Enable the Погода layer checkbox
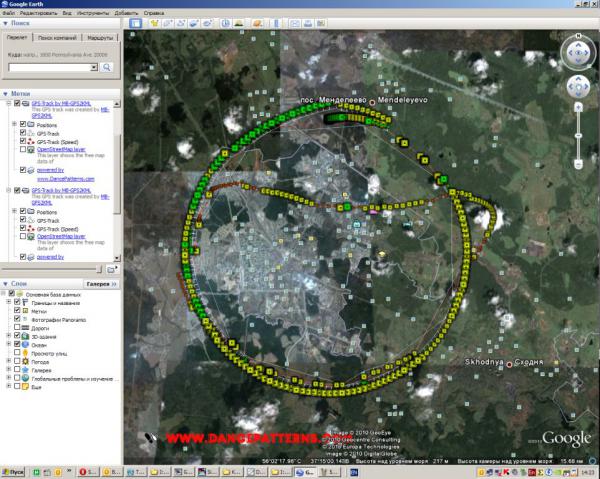The image size is (600, 479). tap(17, 361)
